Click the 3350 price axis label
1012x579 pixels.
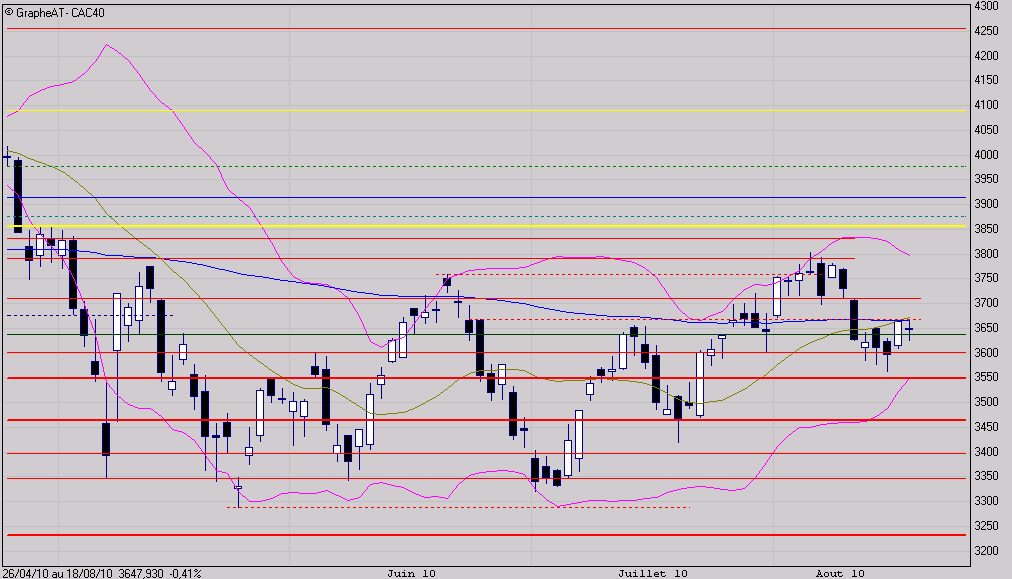(x=986, y=476)
